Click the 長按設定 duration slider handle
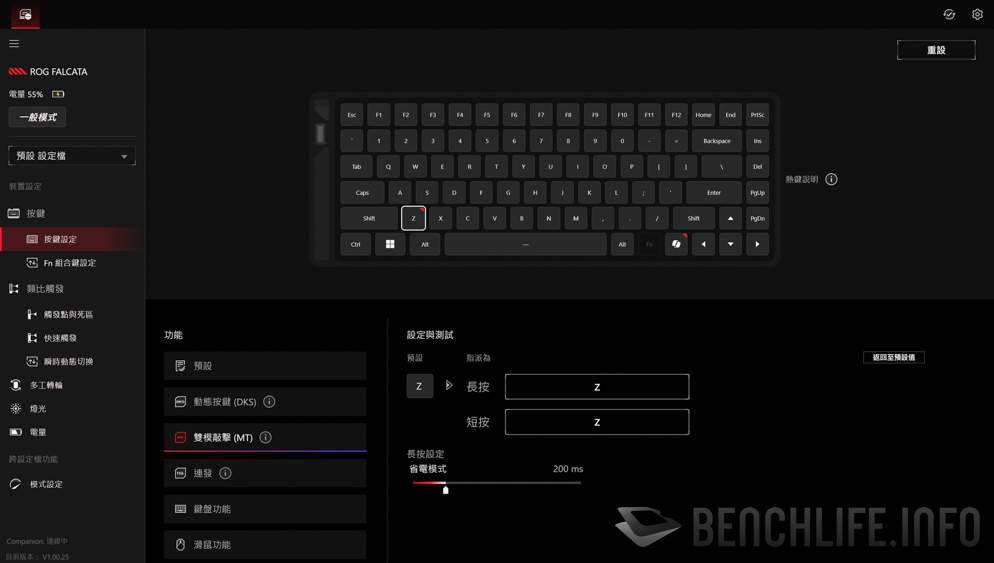 [446, 489]
